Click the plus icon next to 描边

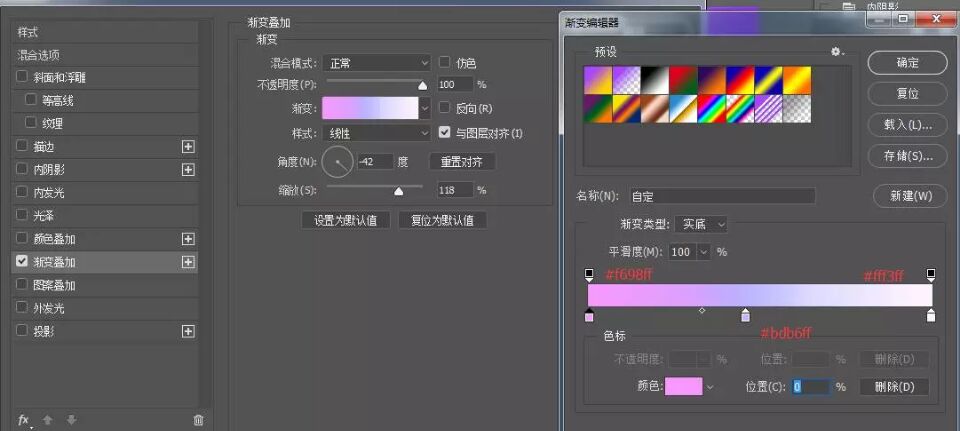pos(188,147)
